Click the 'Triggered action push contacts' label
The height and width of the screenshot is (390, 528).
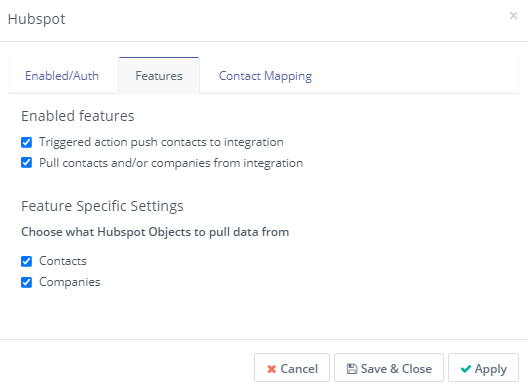point(161,142)
